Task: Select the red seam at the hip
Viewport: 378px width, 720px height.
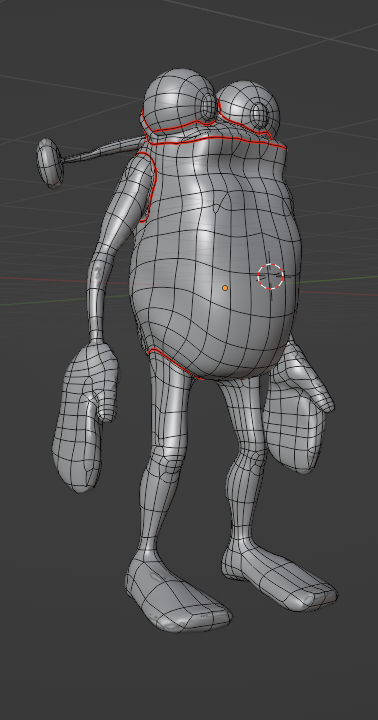Action: [175, 363]
